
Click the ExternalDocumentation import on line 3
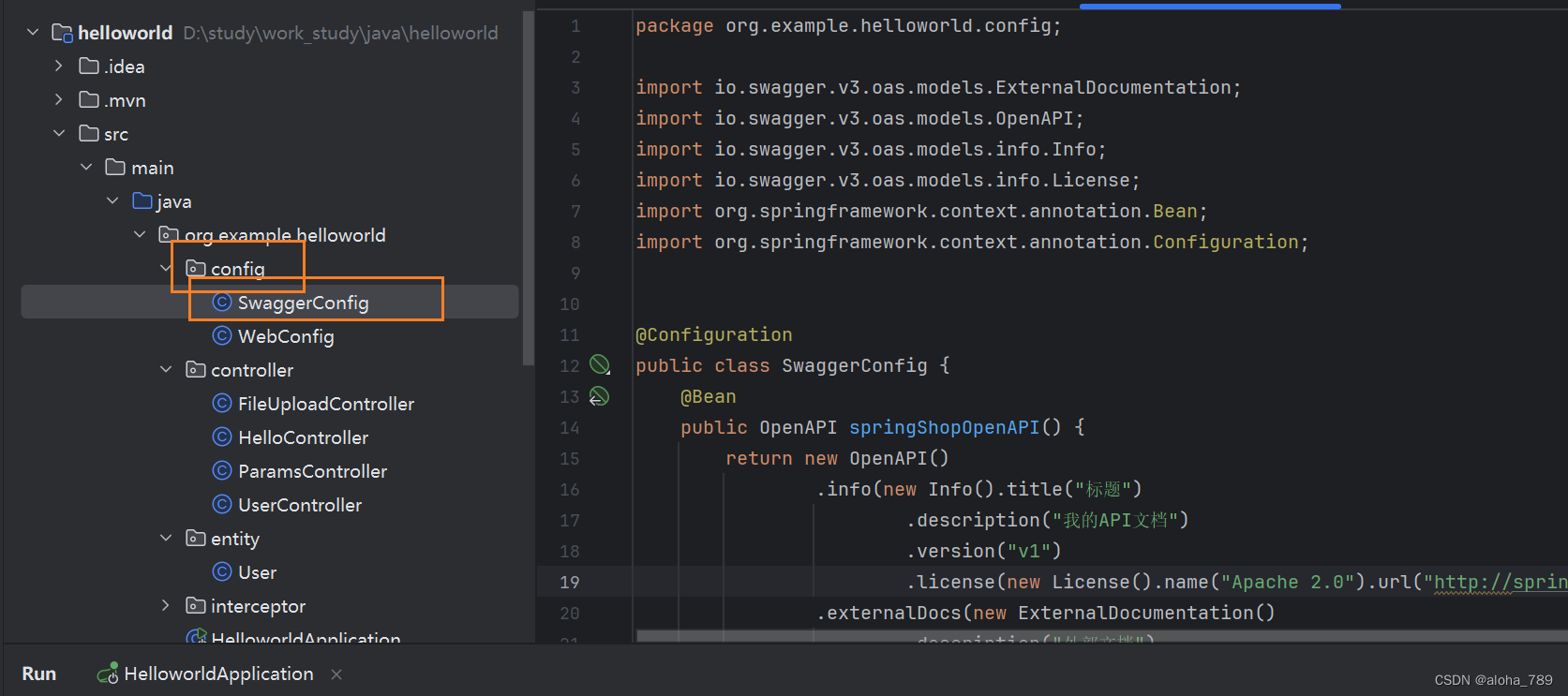(x=938, y=87)
